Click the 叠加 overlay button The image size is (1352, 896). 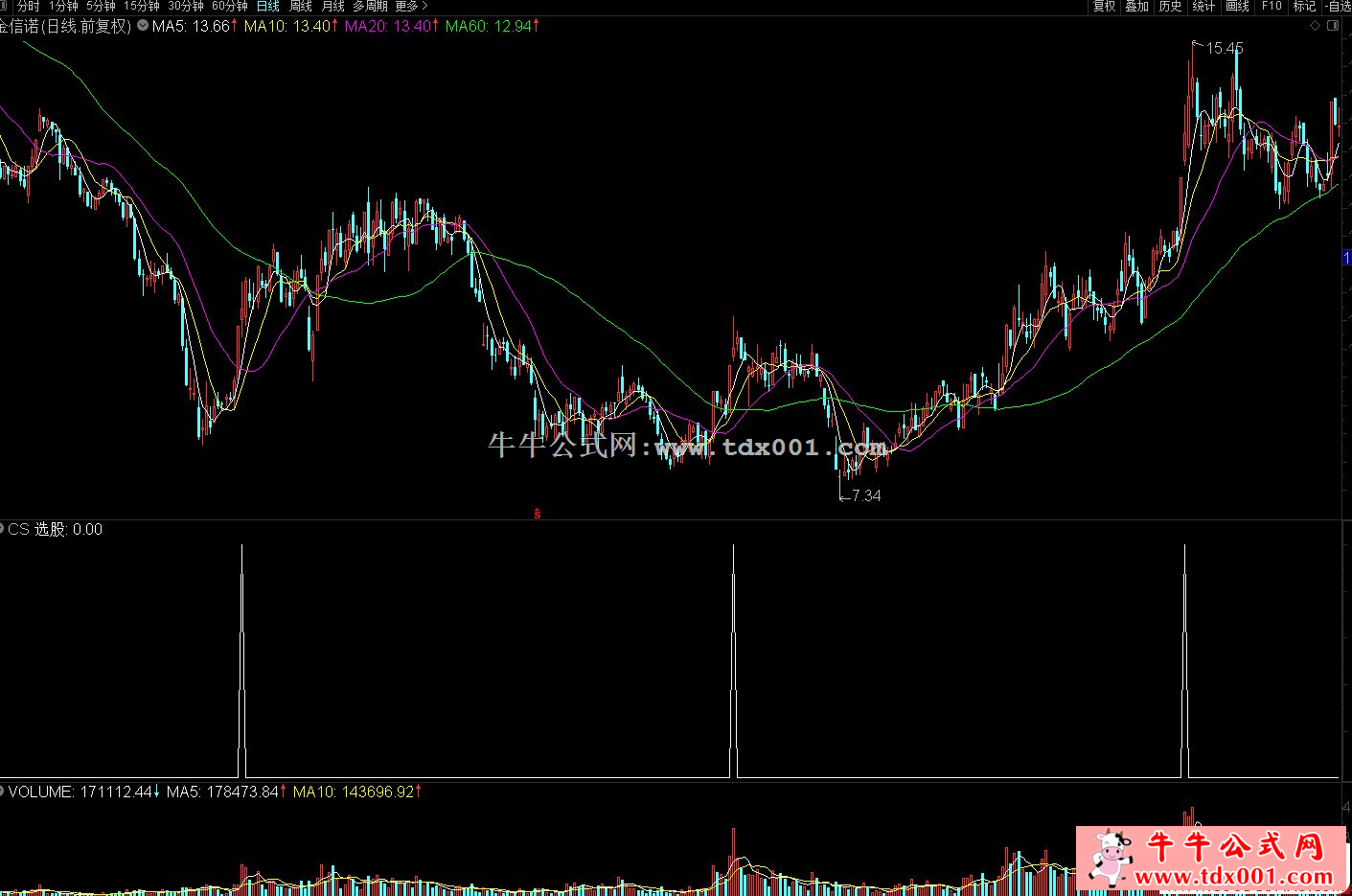pos(1137,7)
